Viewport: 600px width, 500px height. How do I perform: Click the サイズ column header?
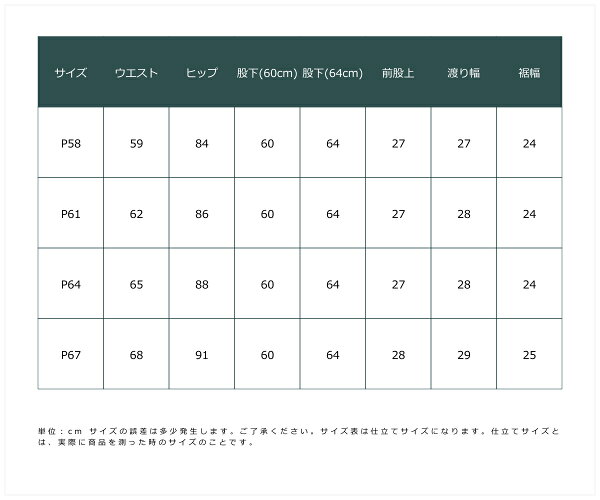tap(71, 73)
